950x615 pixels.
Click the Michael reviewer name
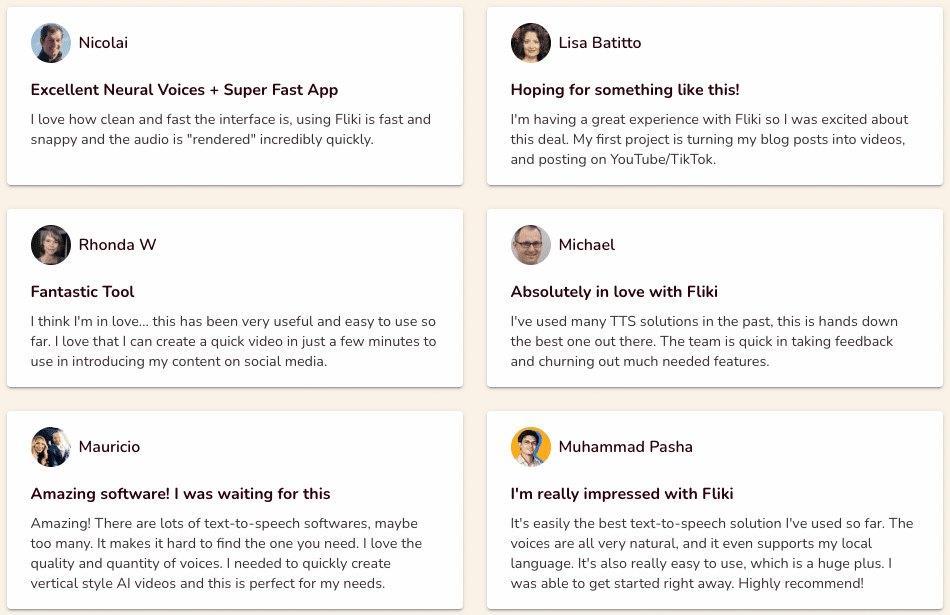586,245
